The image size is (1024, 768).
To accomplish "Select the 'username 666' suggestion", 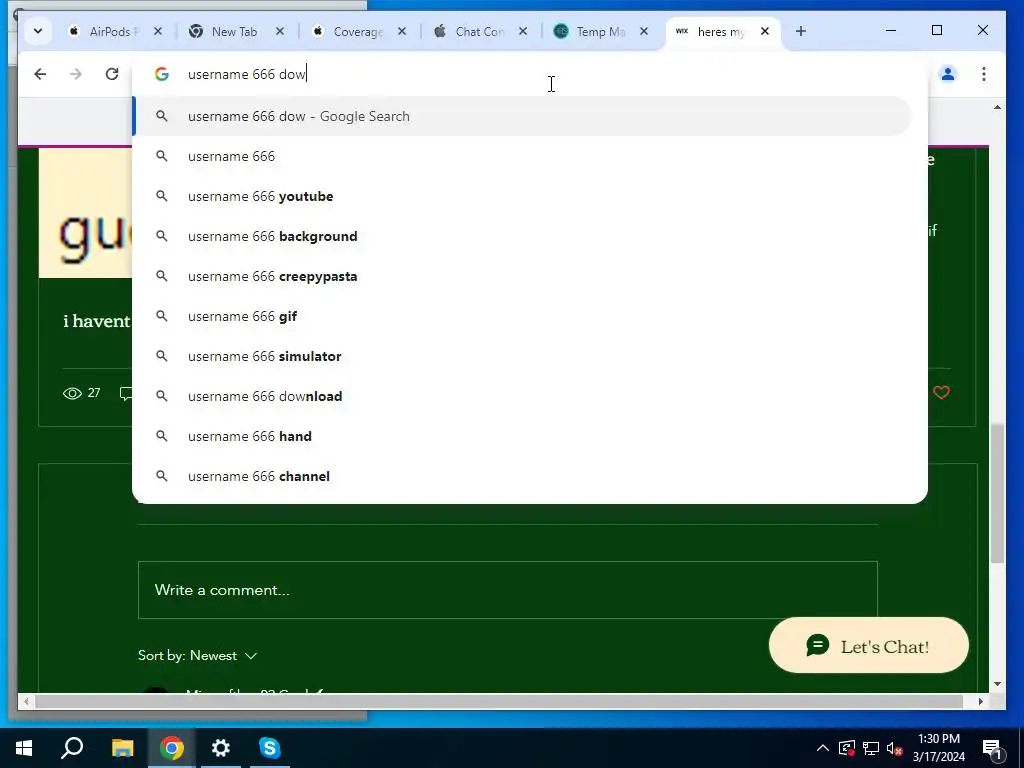I will [x=521, y=156].
